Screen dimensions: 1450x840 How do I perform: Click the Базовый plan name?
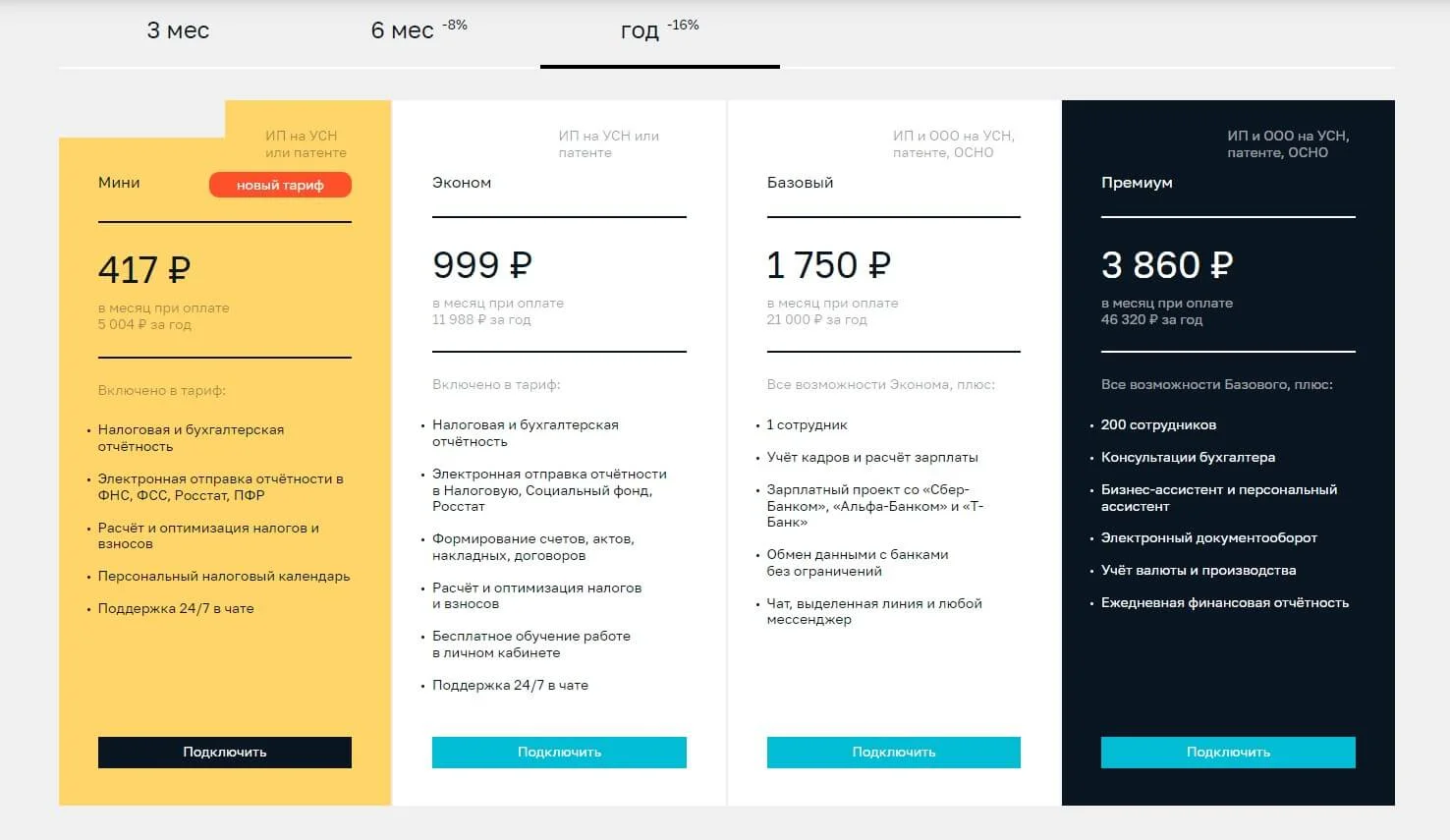click(800, 183)
